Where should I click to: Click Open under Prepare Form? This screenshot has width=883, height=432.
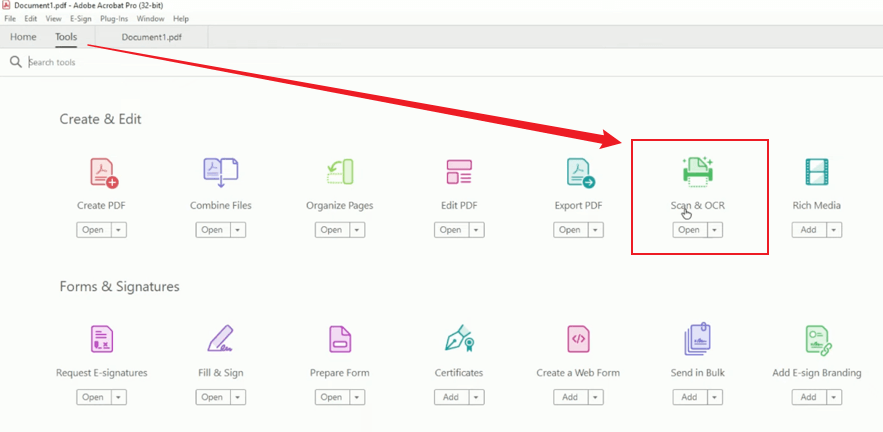[332, 397]
